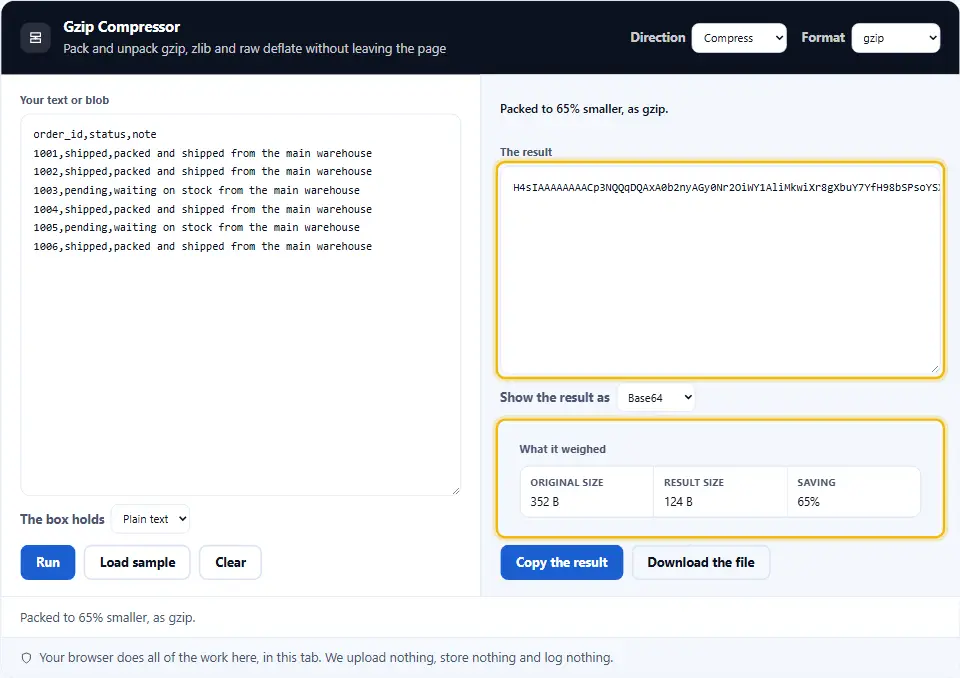Click the bottom status bar 'Packed to 65% smaller' text
Image resolution: width=960 pixels, height=678 pixels.
108,617
